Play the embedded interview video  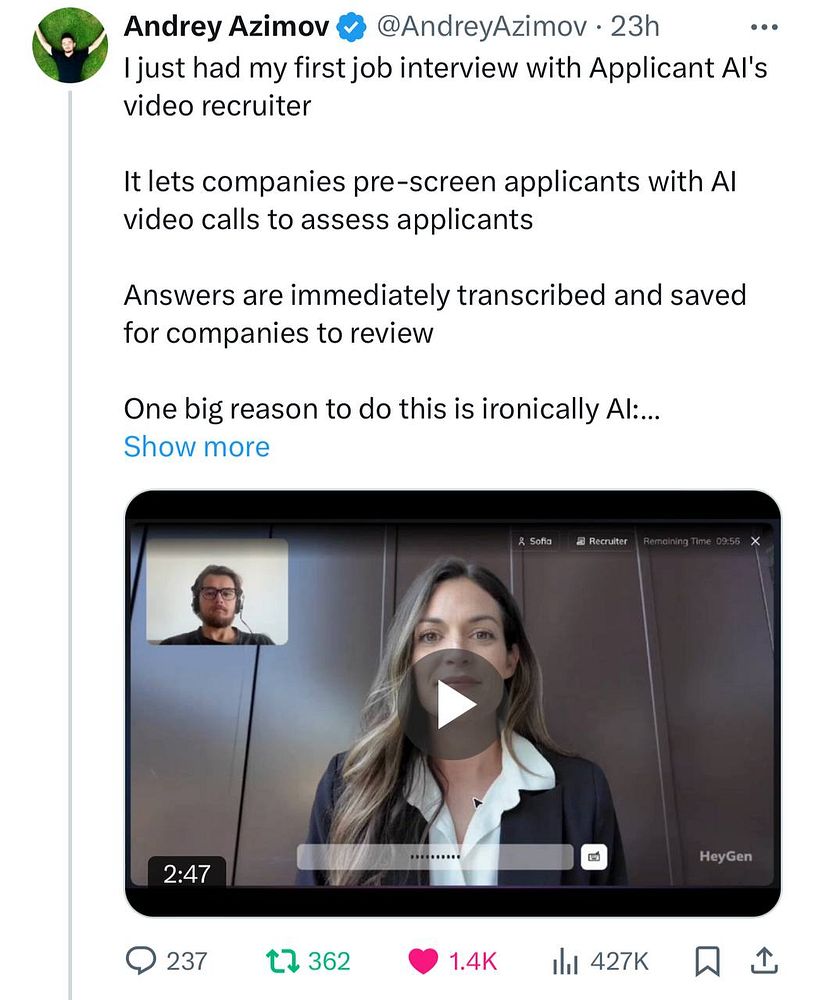[454, 703]
